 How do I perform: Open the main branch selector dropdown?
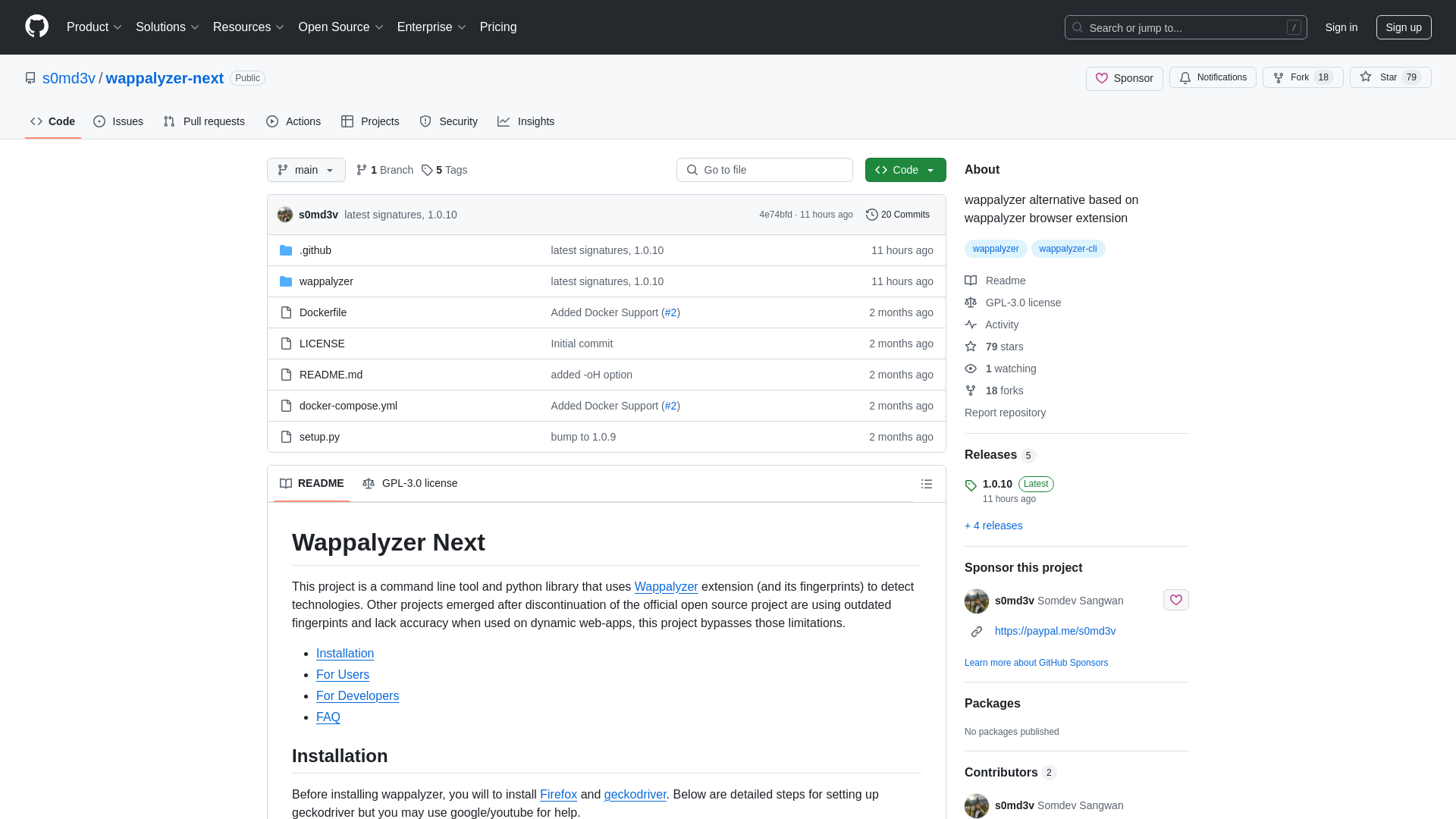pos(306,170)
